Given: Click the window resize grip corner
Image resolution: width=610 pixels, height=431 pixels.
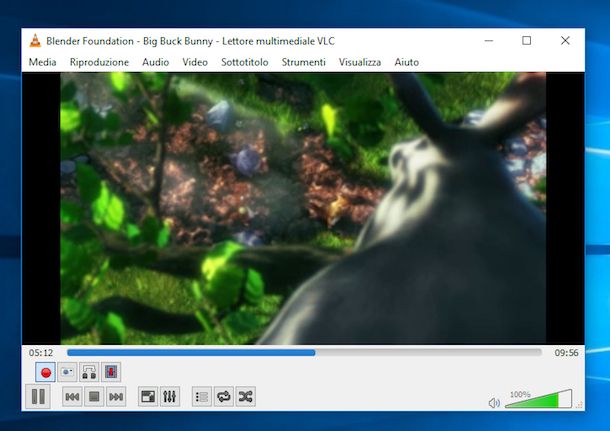Looking at the screenshot, I should [579, 405].
